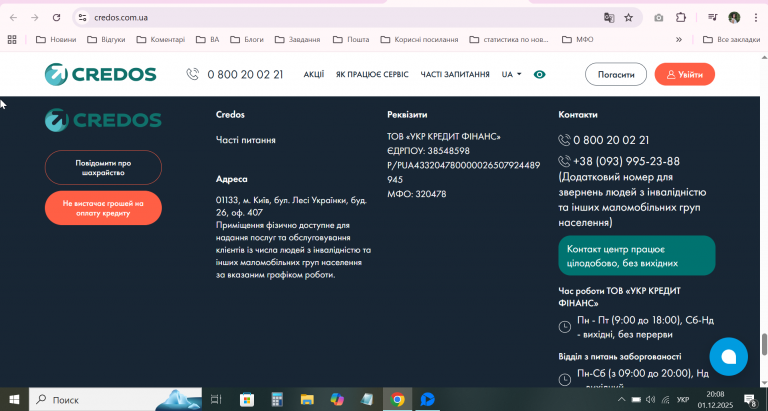Screen dimensions: 768x411
Task: Click Не вистачає грошей на оплату кредиту
Action: [103, 208]
